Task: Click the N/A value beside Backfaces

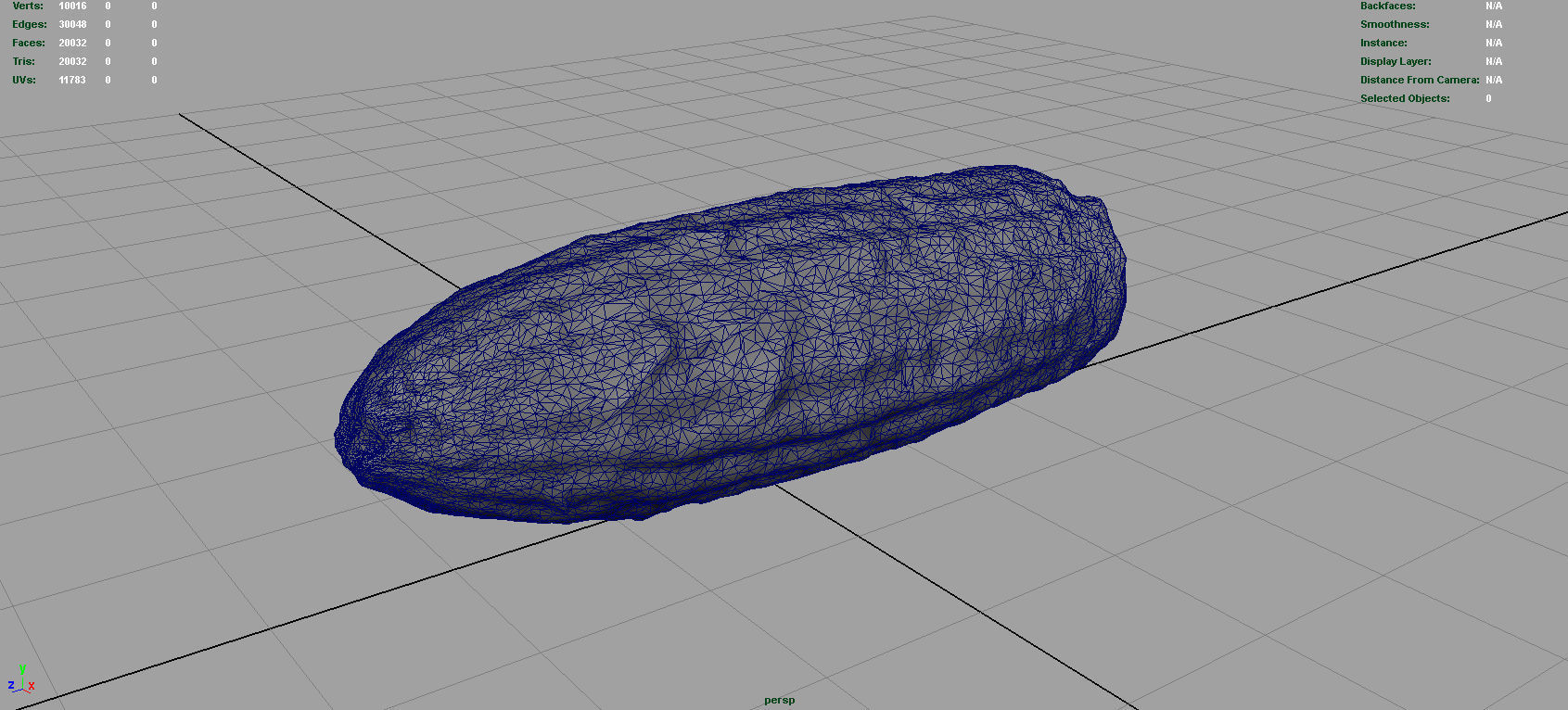Action: tap(1494, 6)
